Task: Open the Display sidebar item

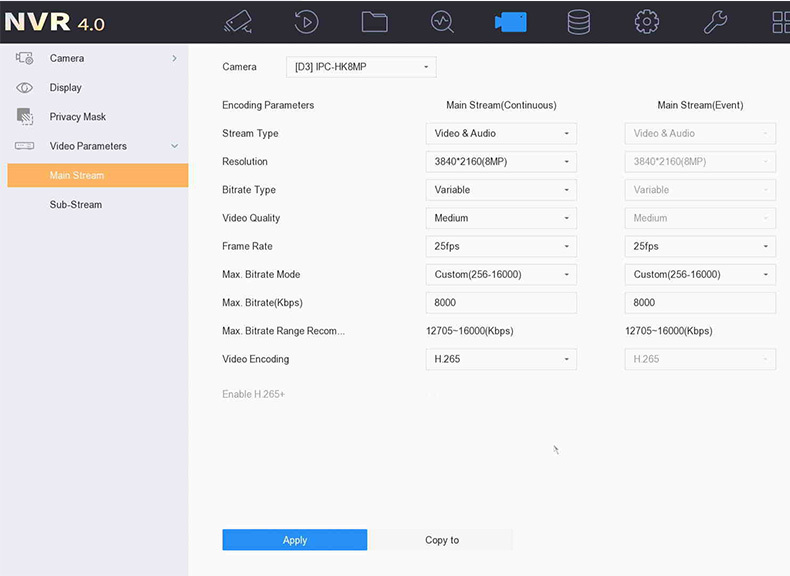Action: click(66, 88)
